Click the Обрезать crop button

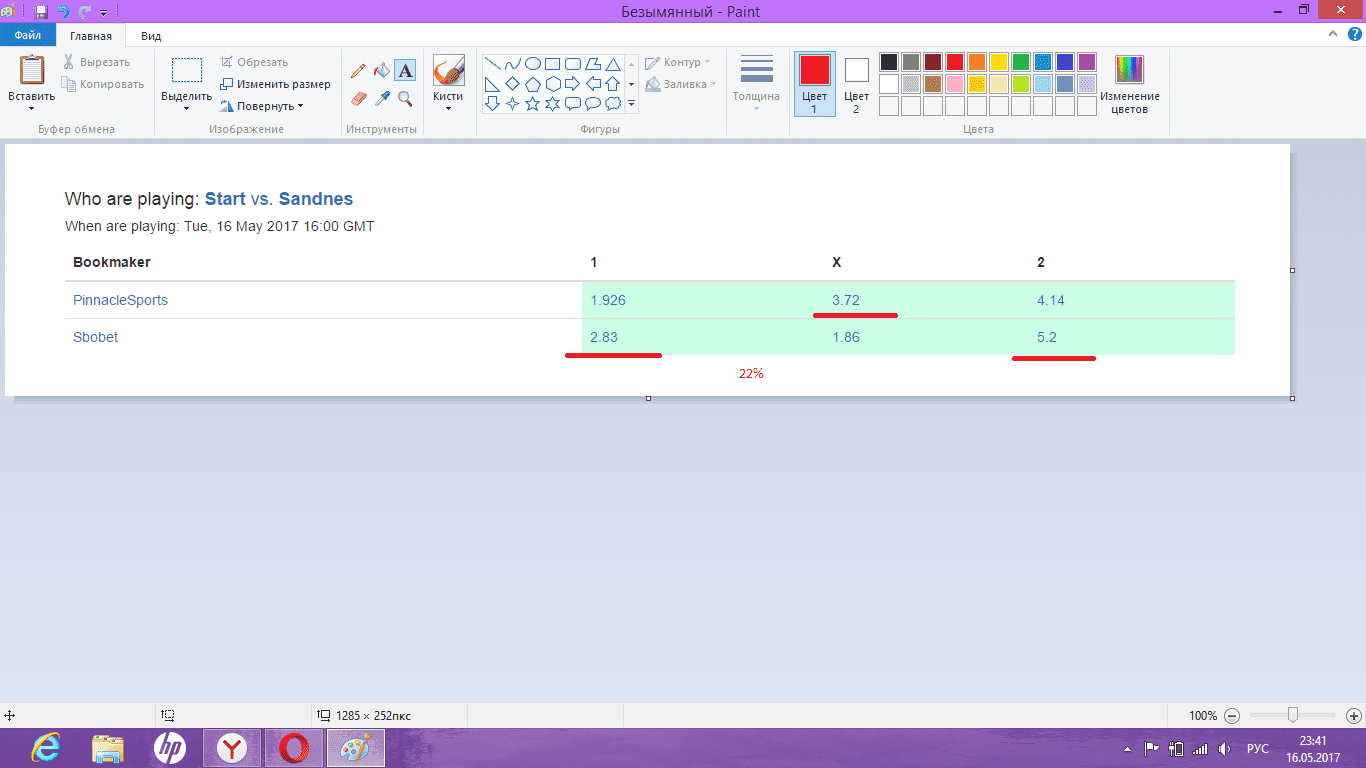(x=255, y=62)
